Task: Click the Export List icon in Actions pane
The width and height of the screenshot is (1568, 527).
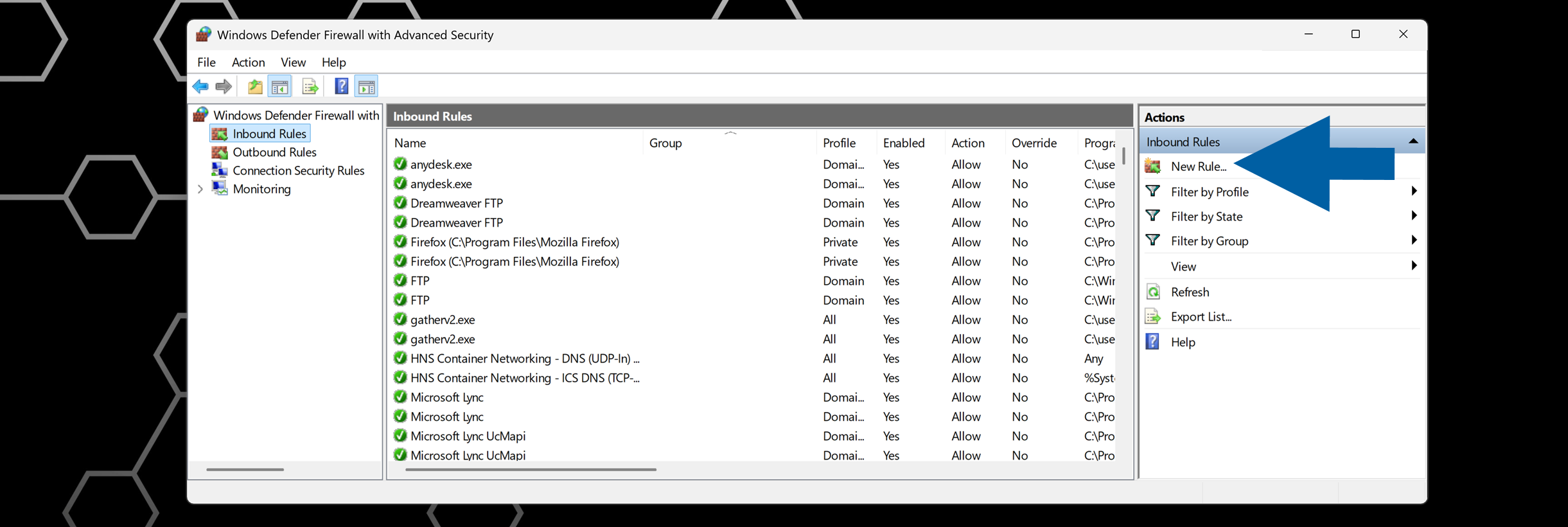Action: pyautogui.click(x=1153, y=316)
